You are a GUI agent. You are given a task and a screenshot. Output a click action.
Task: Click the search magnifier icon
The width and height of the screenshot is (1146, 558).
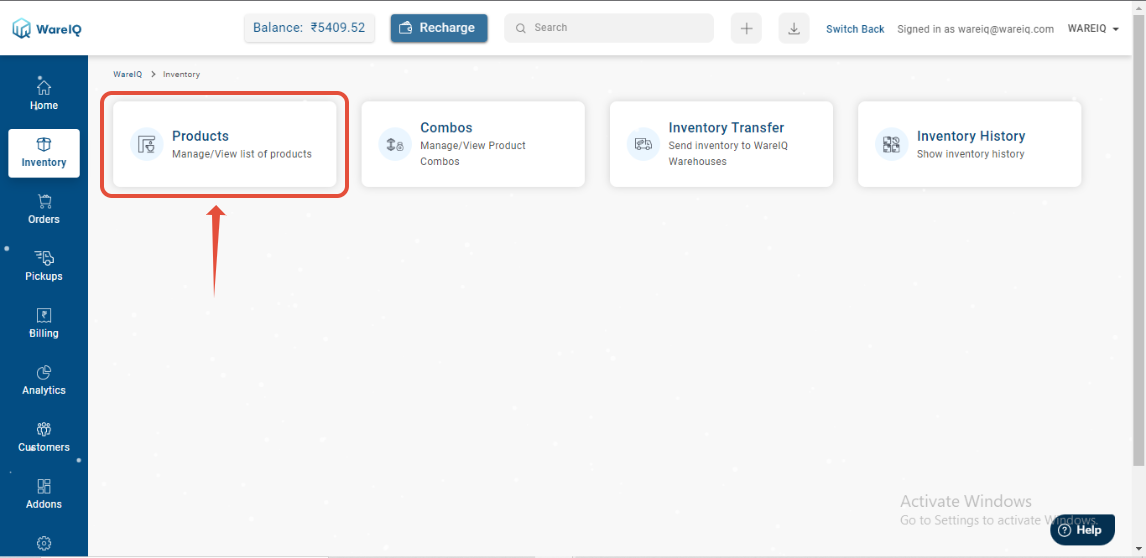click(521, 28)
